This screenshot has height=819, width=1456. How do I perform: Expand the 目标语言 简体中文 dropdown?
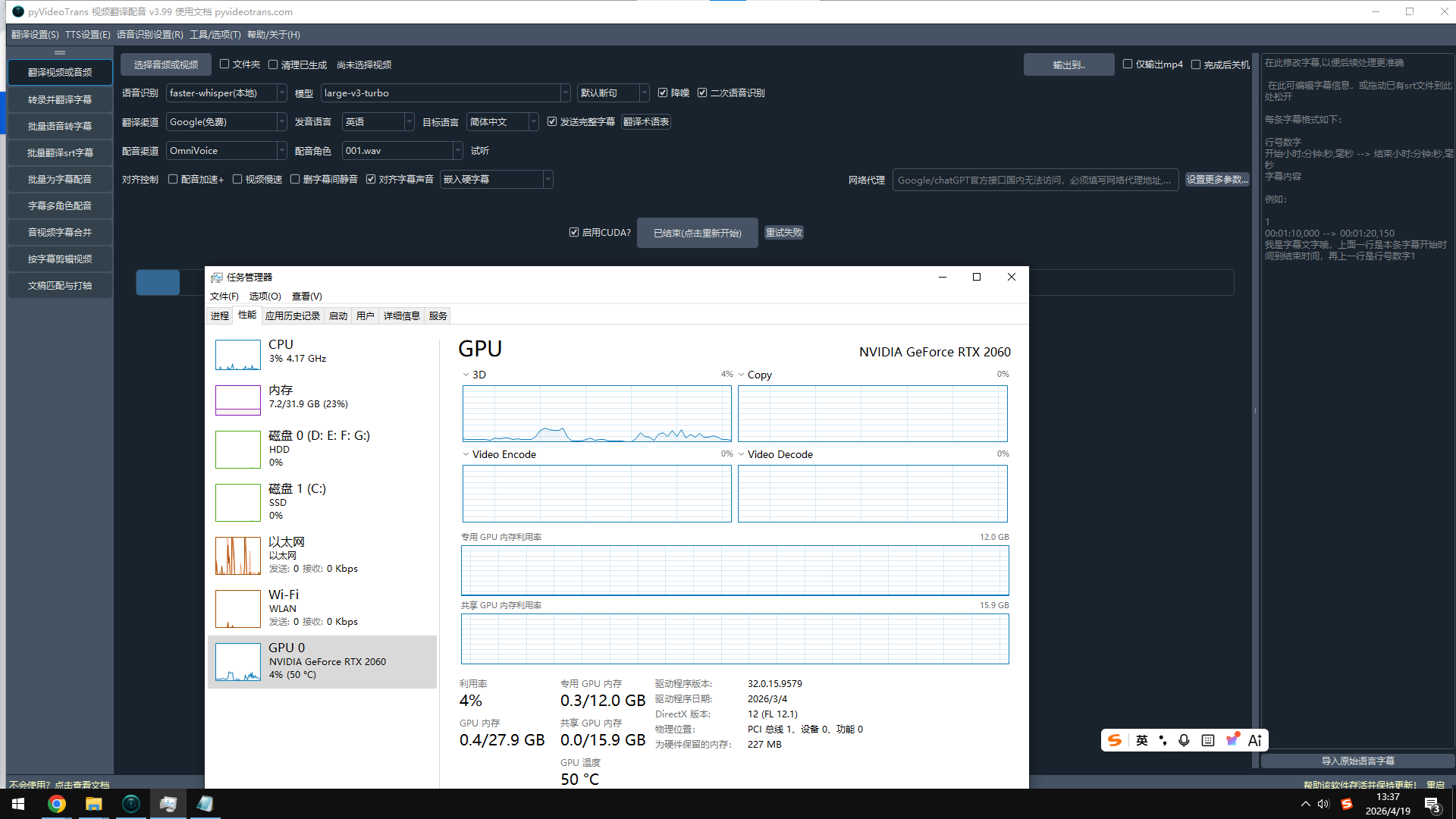[502, 121]
